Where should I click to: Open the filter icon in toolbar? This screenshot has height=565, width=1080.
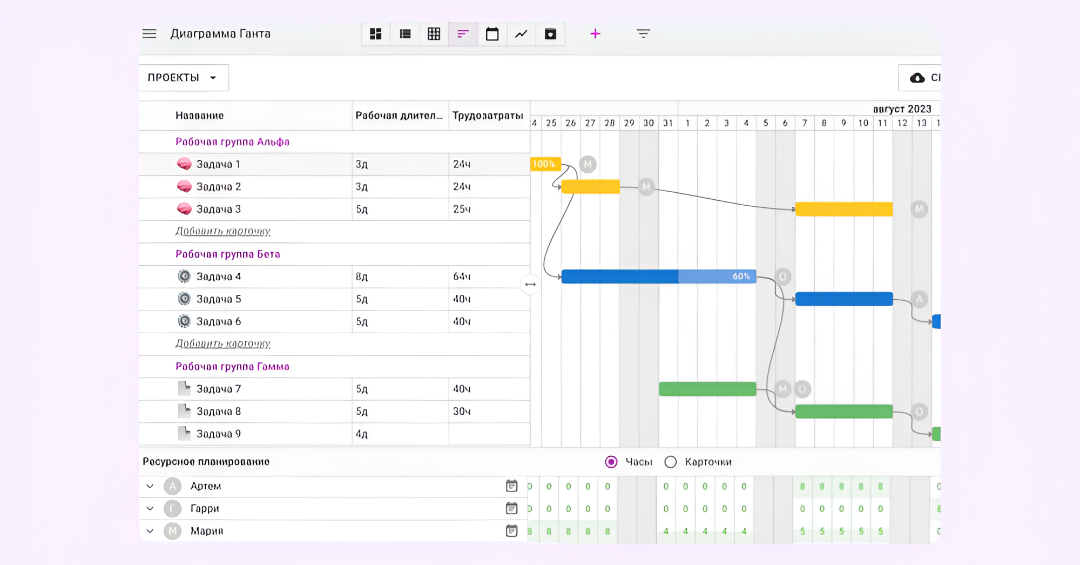[x=643, y=34]
